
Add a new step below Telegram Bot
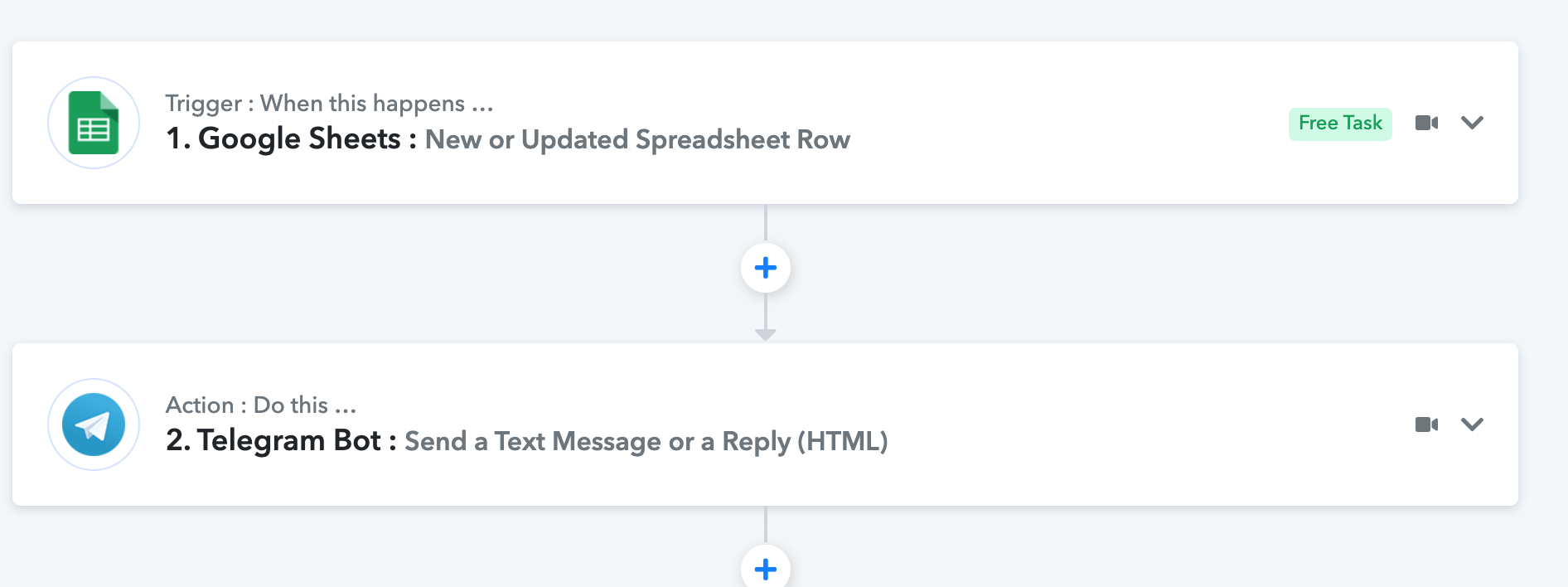pos(766,569)
